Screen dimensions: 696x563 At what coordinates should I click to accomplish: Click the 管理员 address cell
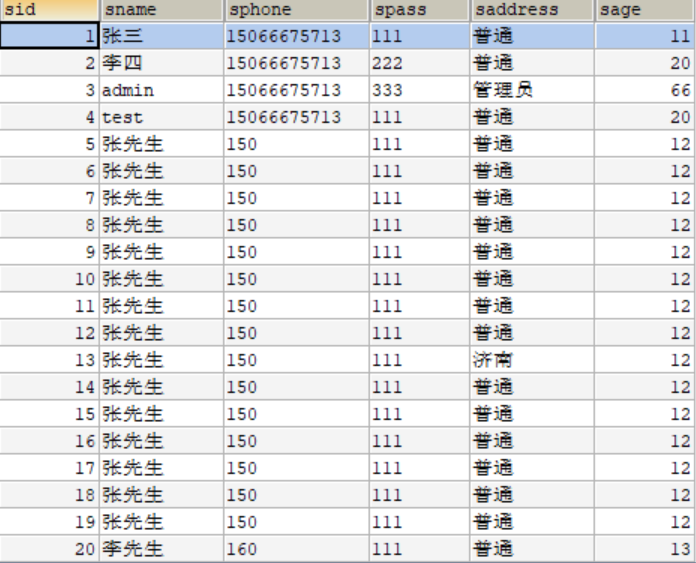(x=532, y=90)
